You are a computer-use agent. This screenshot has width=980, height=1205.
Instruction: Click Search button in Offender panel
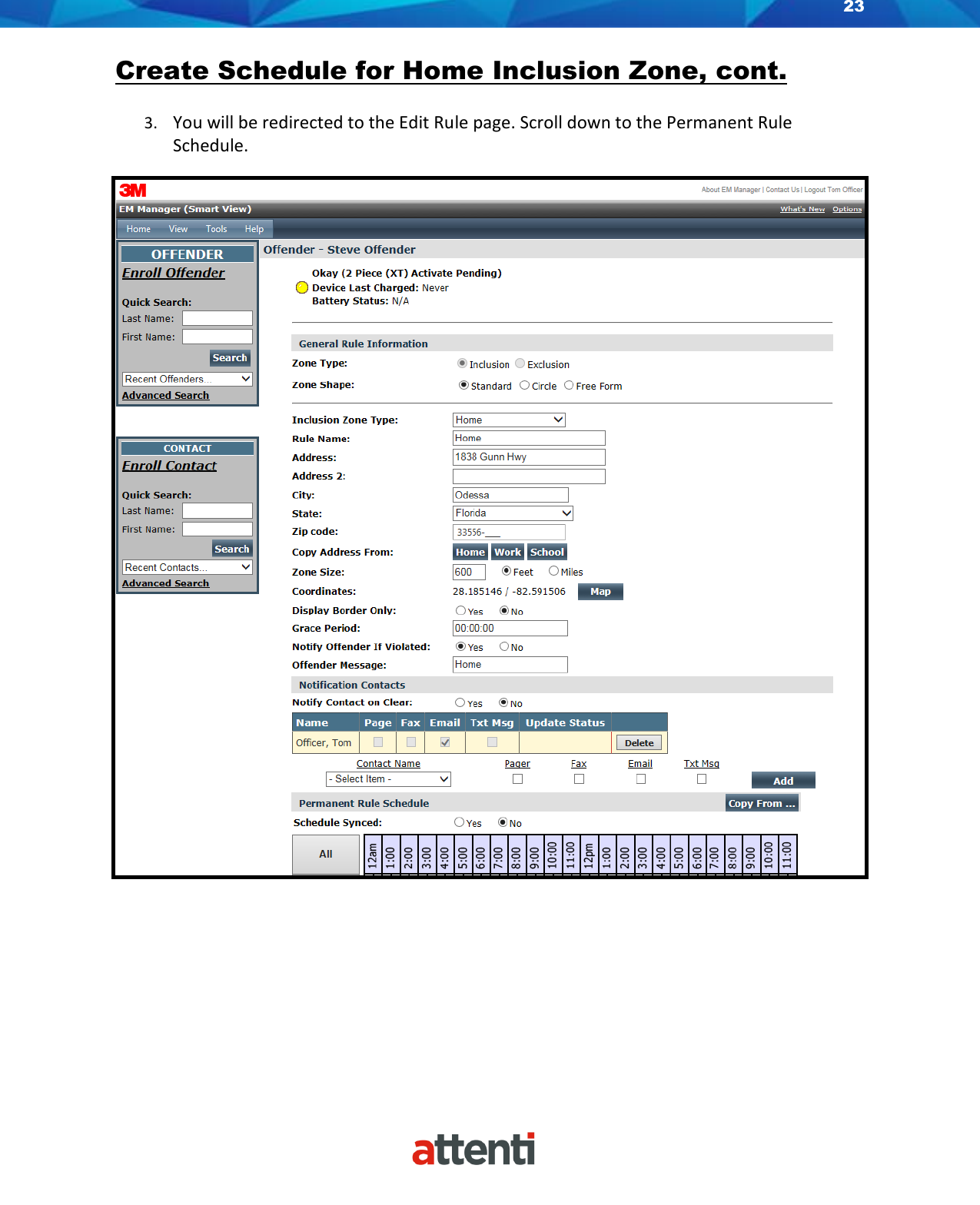click(x=230, y=358)
